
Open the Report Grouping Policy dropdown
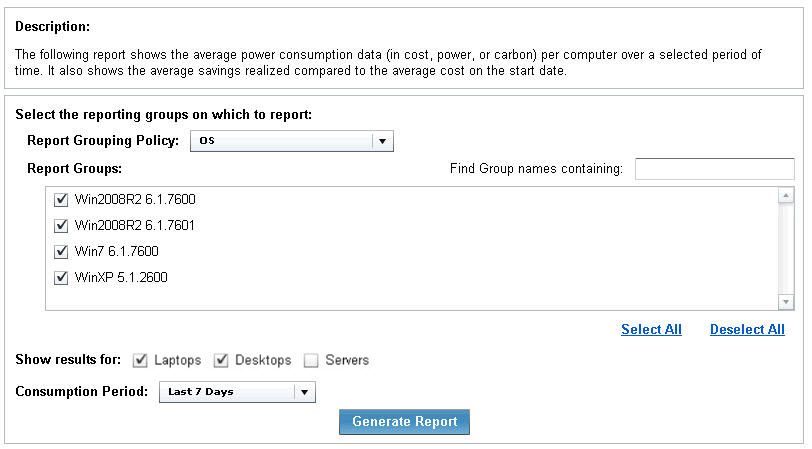coord(281,141)
